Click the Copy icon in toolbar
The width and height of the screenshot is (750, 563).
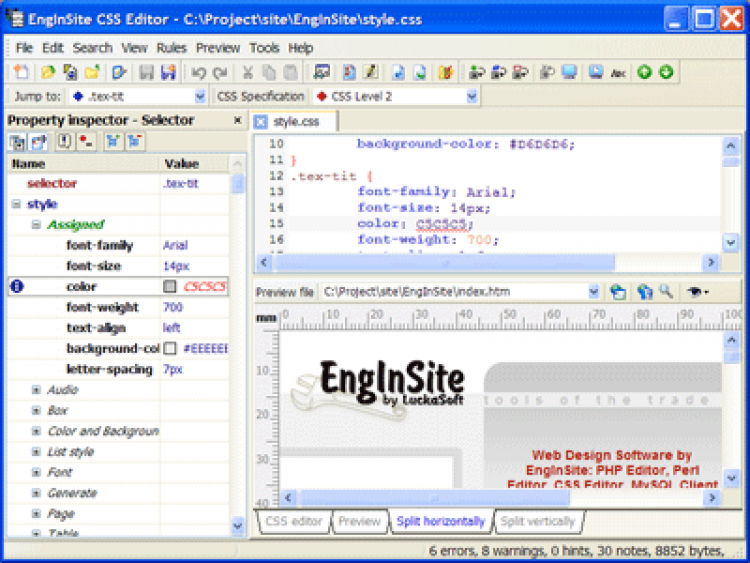click(269, 73)
